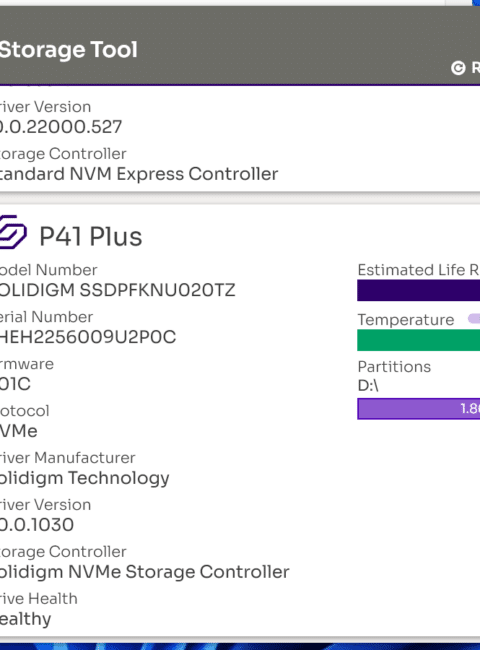480x650 pixels.
Task: Click the Solidigm logo beside P41 Plus
Action: [13, 232]
